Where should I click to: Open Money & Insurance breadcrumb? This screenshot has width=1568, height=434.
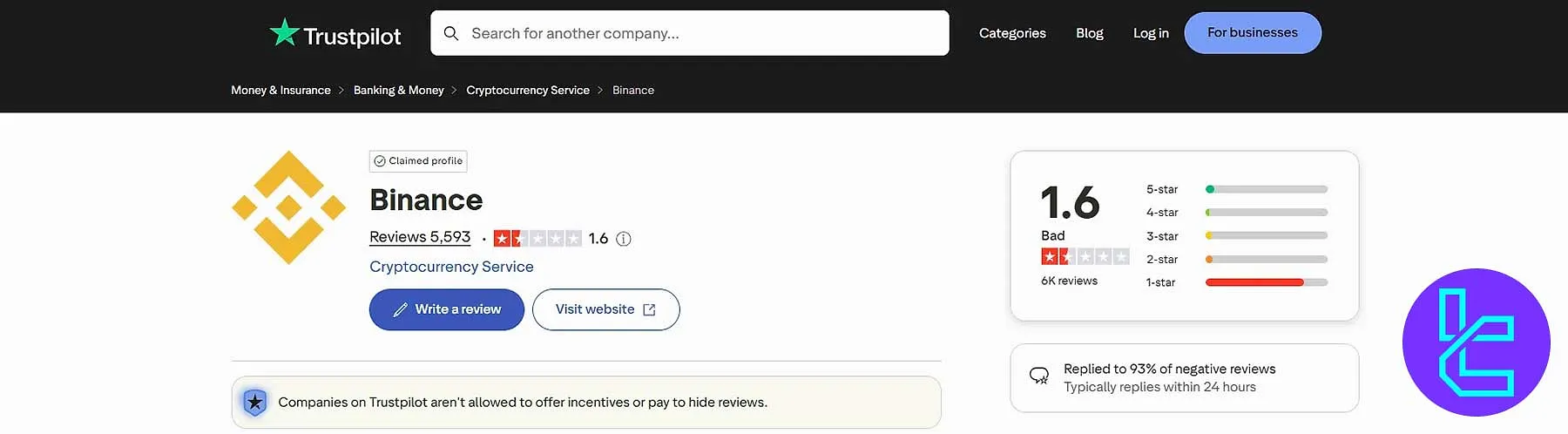[x=280, y=91]
